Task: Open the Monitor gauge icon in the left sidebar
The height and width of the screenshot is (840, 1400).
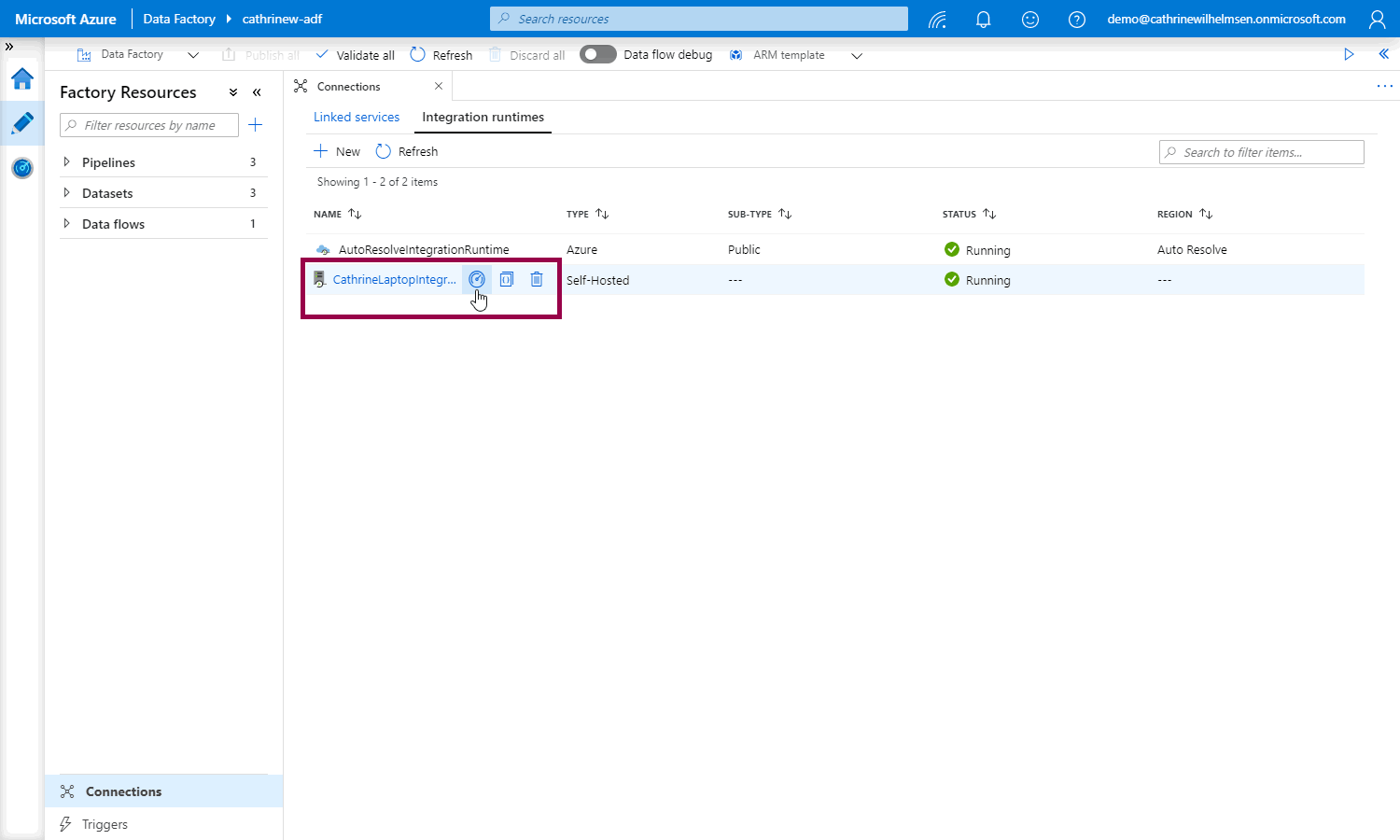Action: point(22,168)
